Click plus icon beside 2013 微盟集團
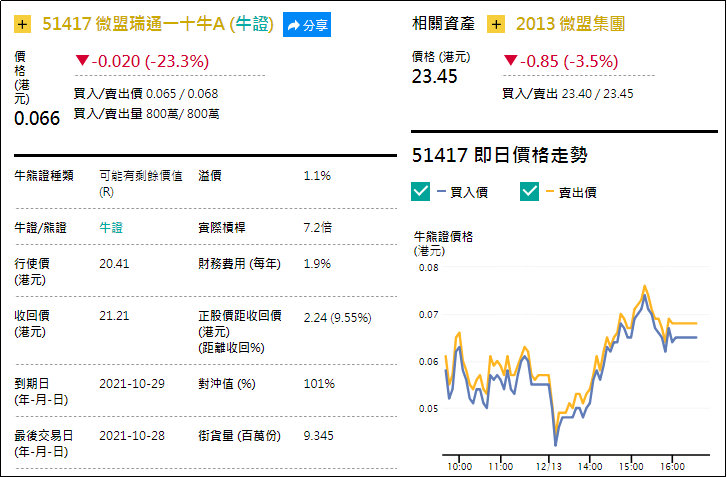The image size is (727, 477). click(496, 24)
